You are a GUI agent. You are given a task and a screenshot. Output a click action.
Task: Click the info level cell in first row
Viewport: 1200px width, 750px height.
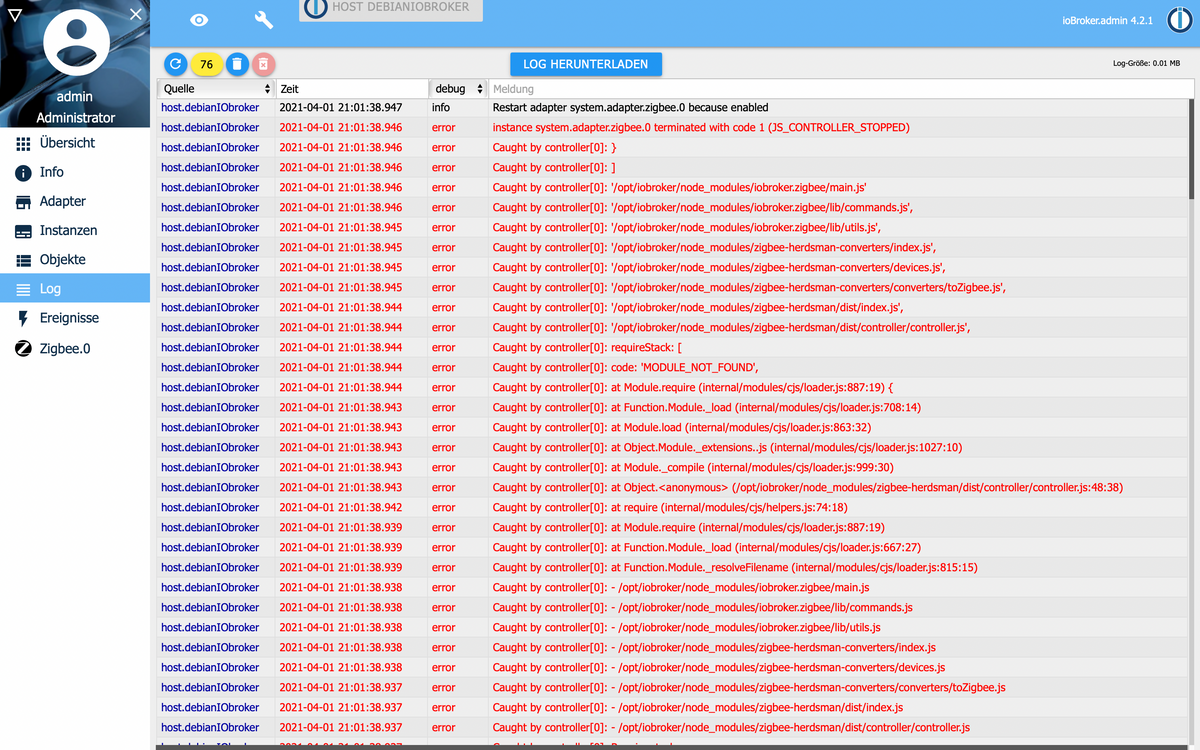[441, 107]
